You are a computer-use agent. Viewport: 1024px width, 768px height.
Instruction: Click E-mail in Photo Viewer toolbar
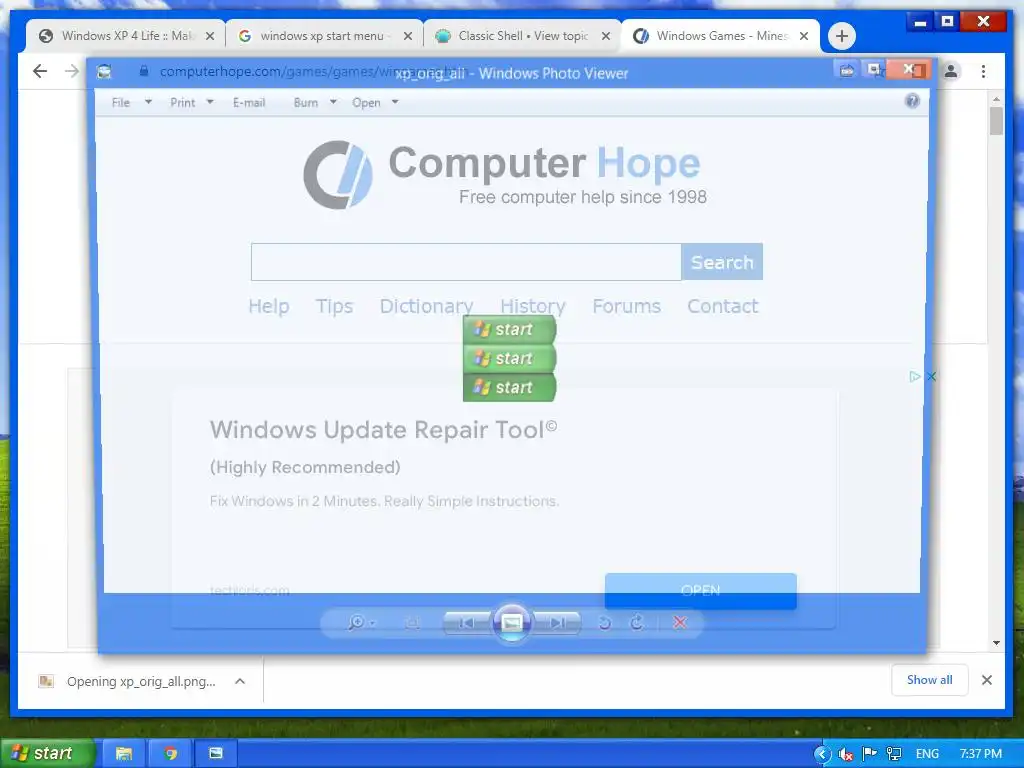(249, 103)
